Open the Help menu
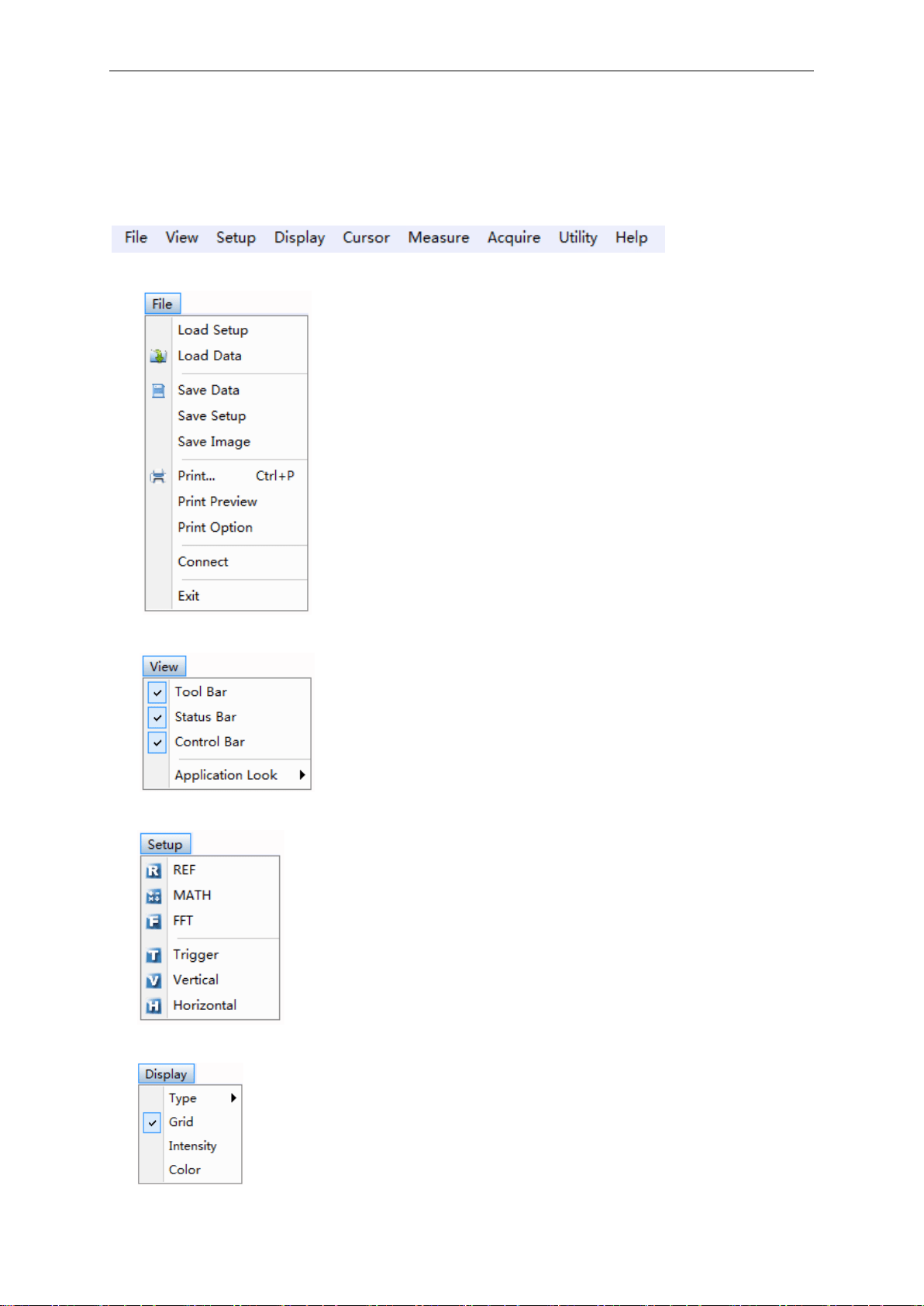Image resolution: width=924 pixels, height=1306 pixels. (632, 238)
